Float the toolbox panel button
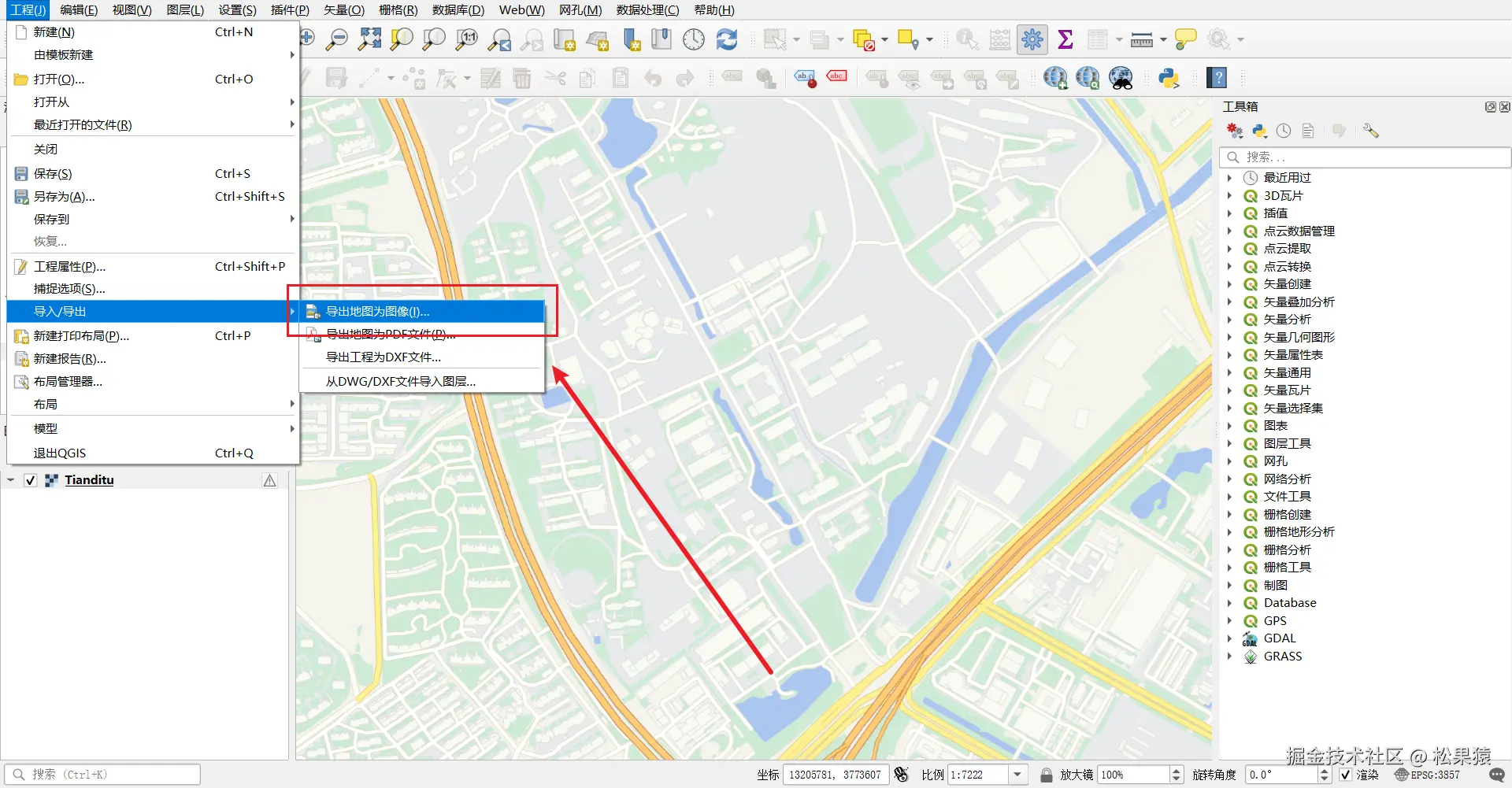This screenshot has width=1512, height=788. [1490, 107]
